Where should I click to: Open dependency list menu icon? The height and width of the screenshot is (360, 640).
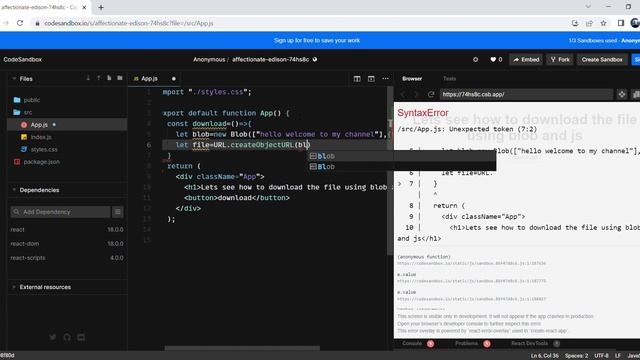click(x=118, y=212)
